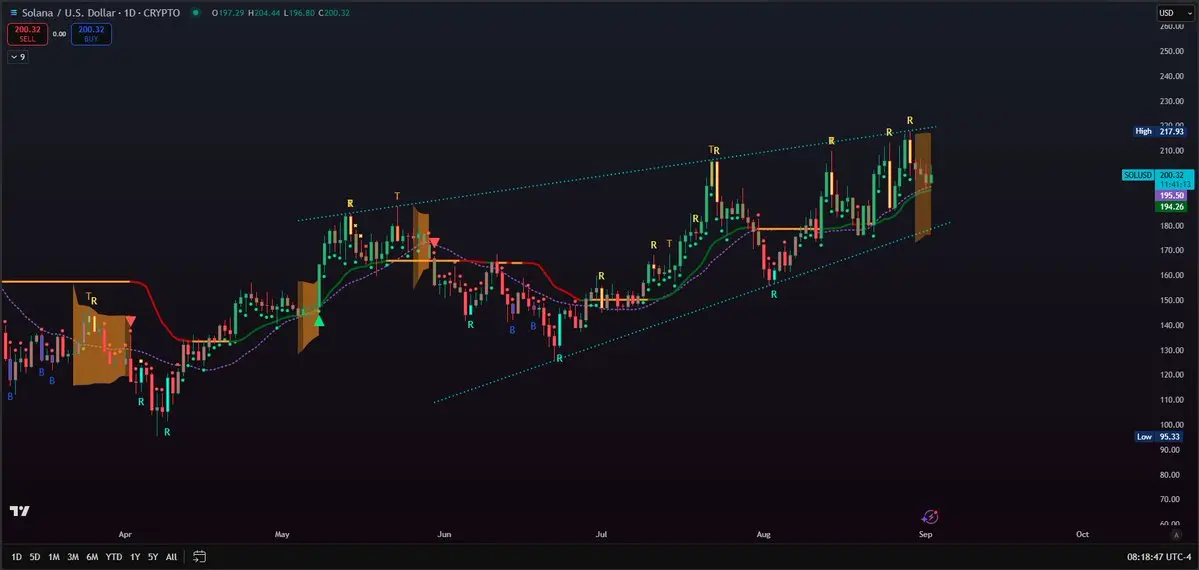Viewport: 1199px width, 570px height.
Task: Open the Go to date calendar icon
Action: [x=200, y=556]
